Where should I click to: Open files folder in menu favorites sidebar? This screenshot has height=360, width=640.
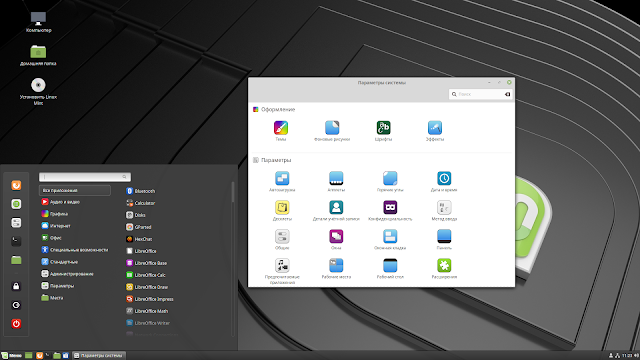click(x=16, y=260)
